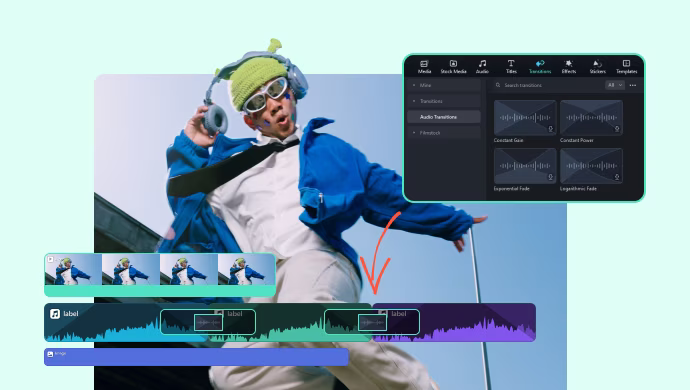Expand the Filmstock category

(444, 133)
